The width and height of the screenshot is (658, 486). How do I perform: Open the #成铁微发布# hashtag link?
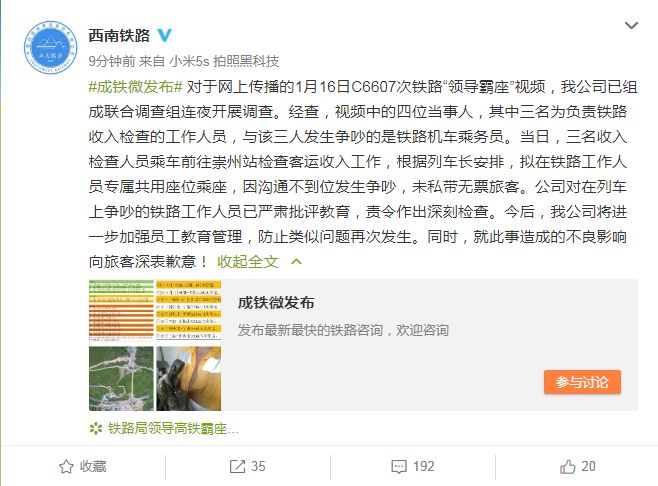pos(136,87)
